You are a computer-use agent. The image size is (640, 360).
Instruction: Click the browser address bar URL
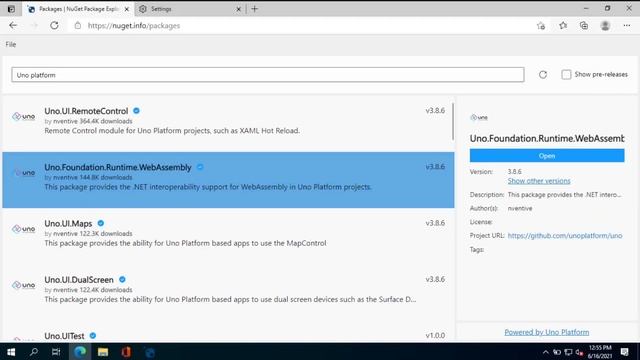pyautogui.click(x=134, y=25)
